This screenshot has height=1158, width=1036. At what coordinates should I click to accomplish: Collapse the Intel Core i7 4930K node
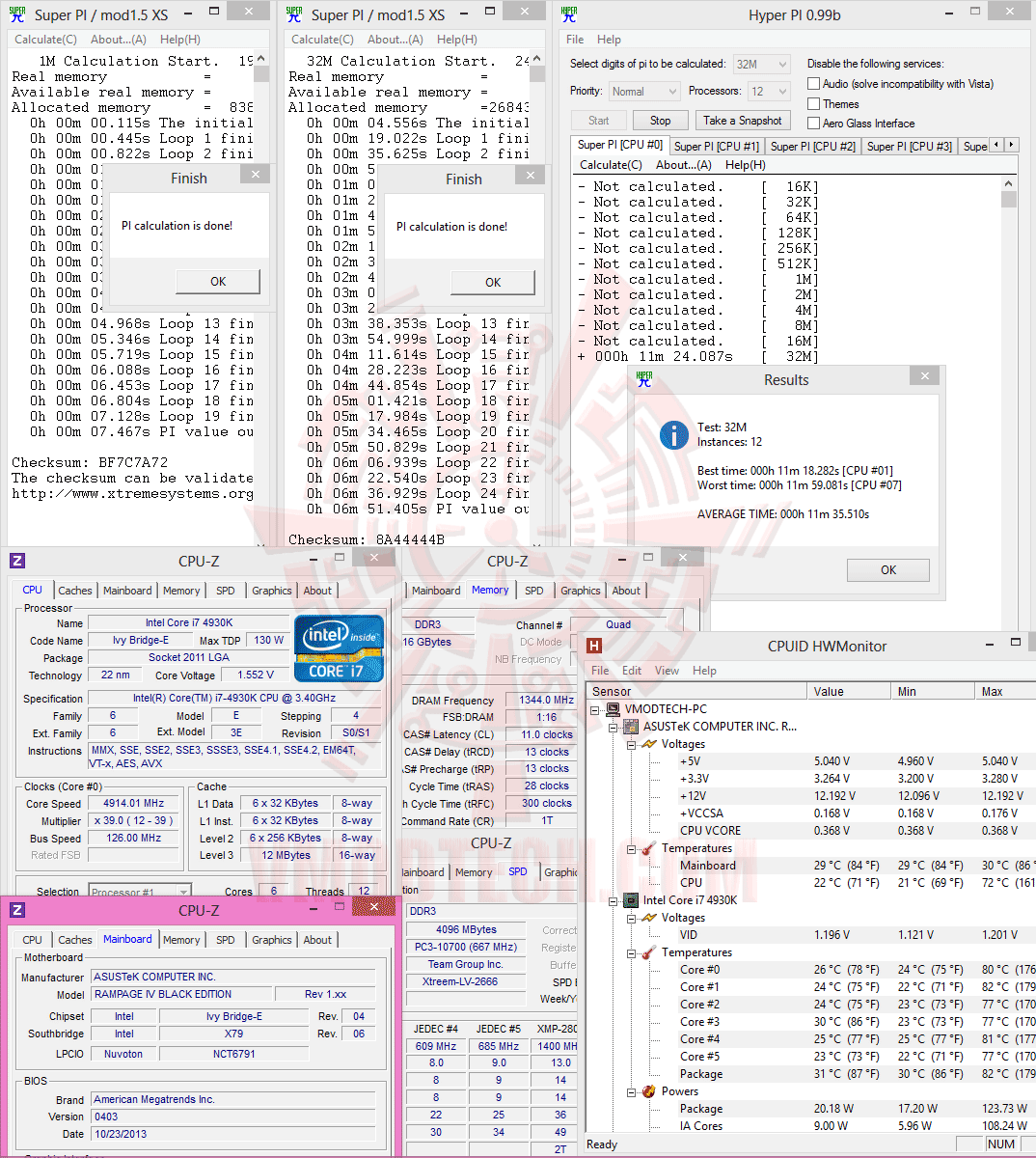(x=613, y=900)
